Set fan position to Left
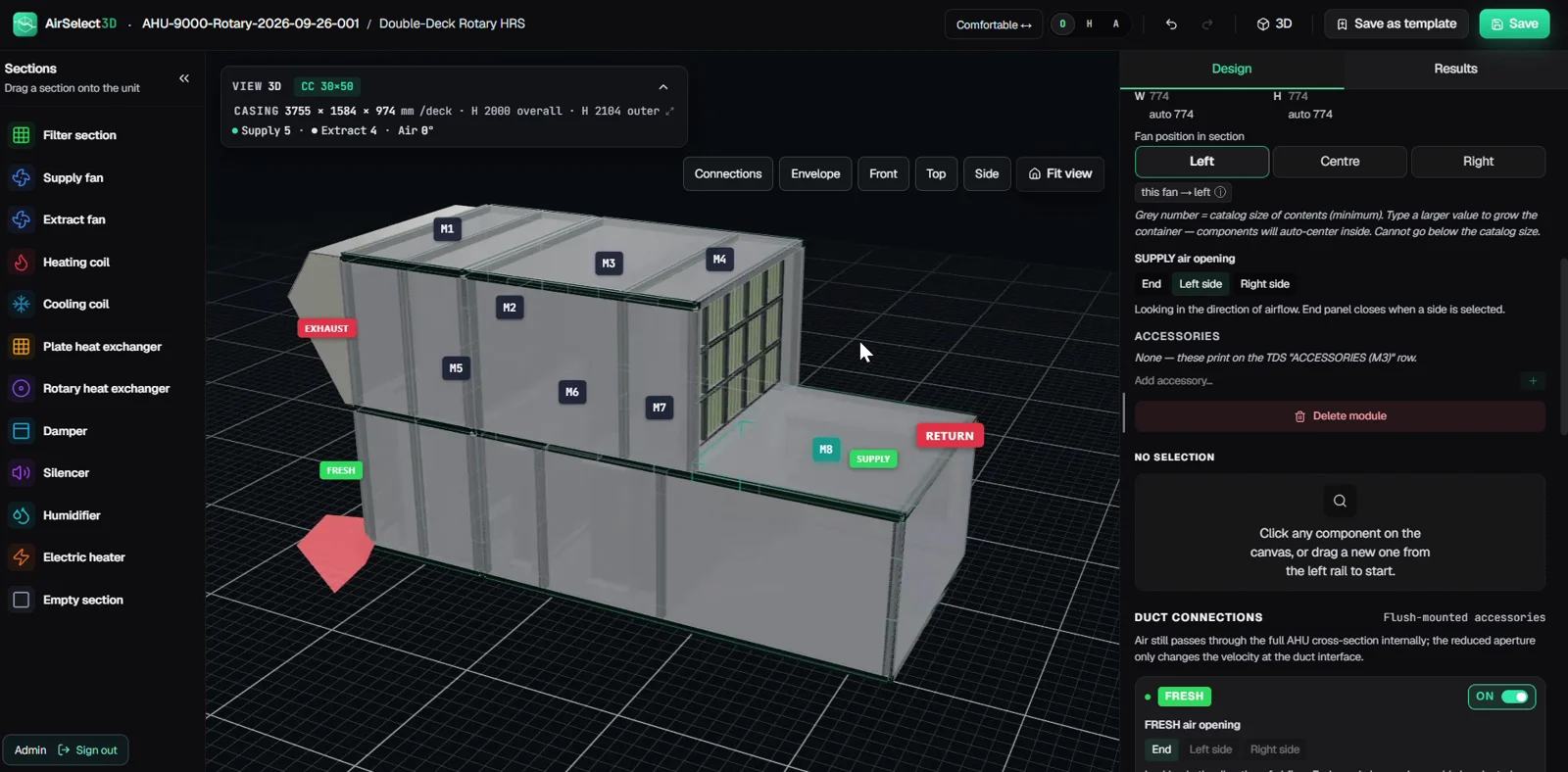1568x772 pixels. point(1201,162)
